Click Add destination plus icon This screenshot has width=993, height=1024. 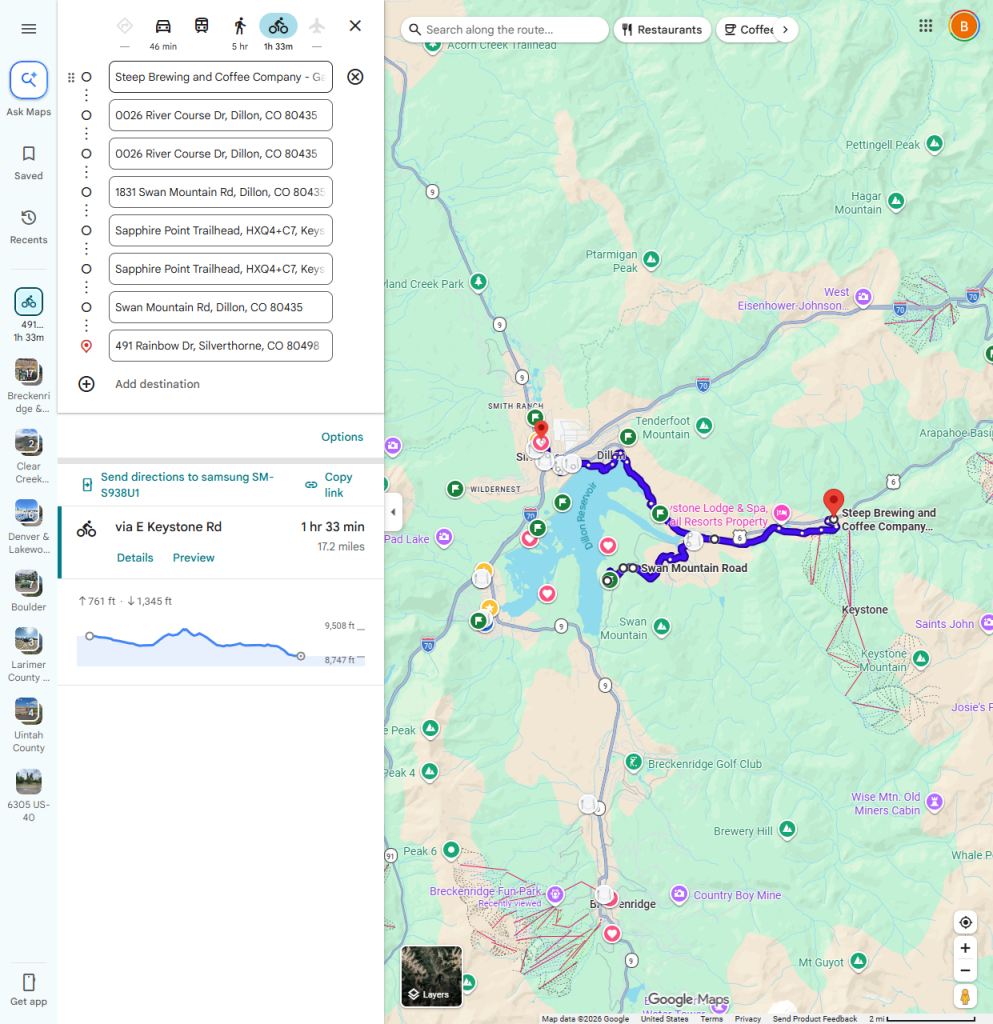[86, 384]
